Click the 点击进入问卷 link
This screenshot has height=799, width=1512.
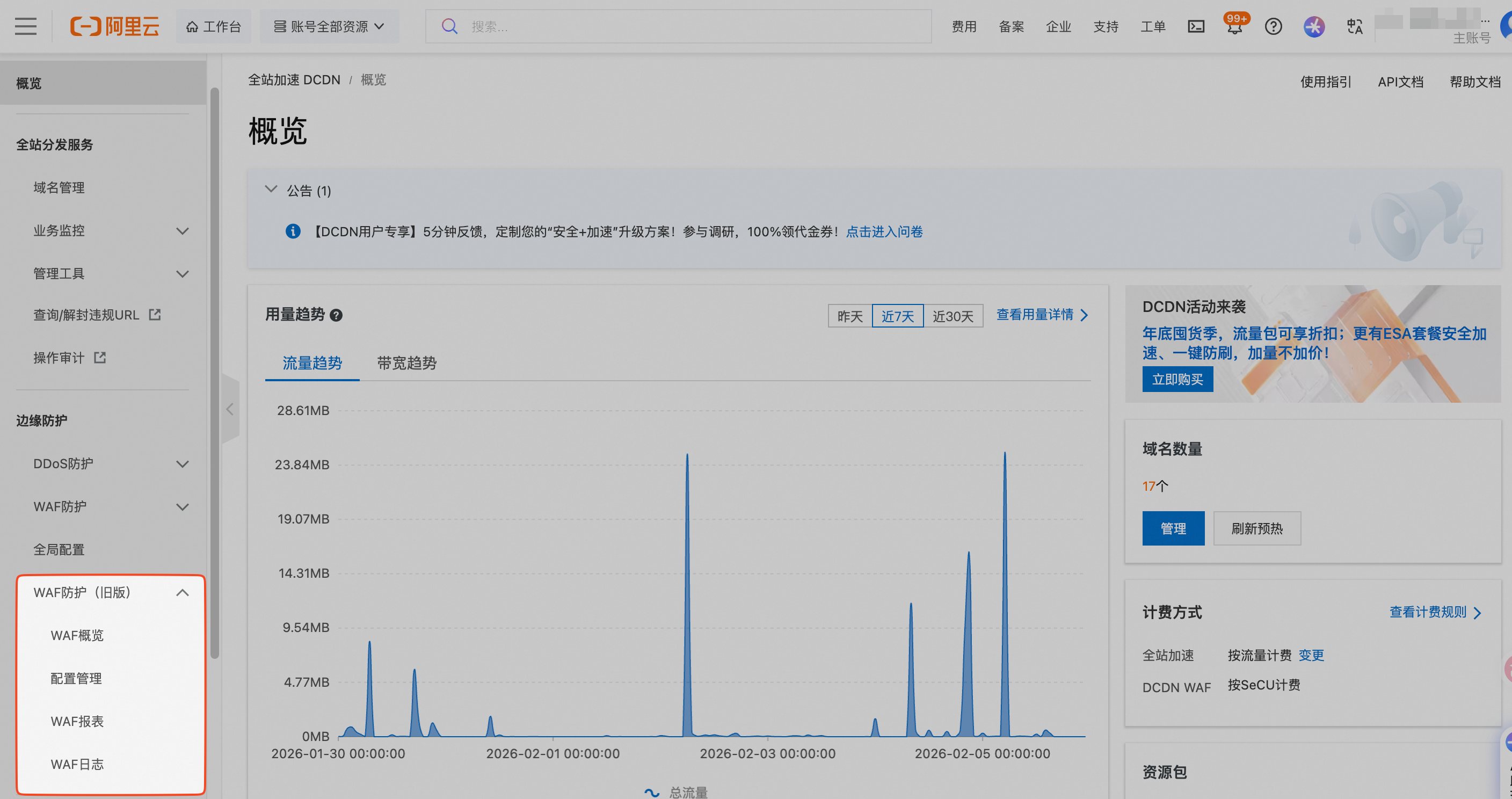(x=884, y=231)
